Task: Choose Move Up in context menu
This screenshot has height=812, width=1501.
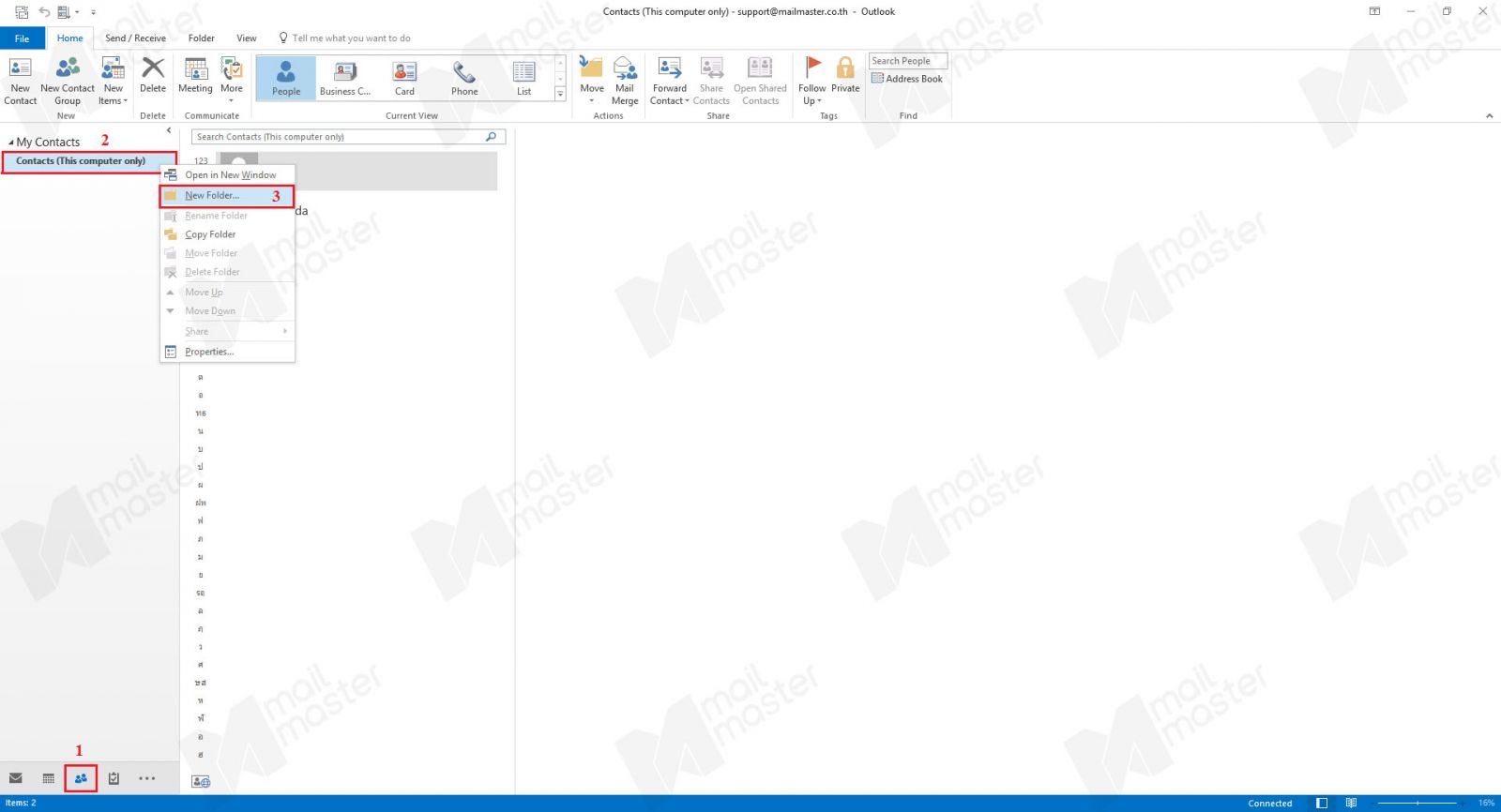Action: [228, 293]
